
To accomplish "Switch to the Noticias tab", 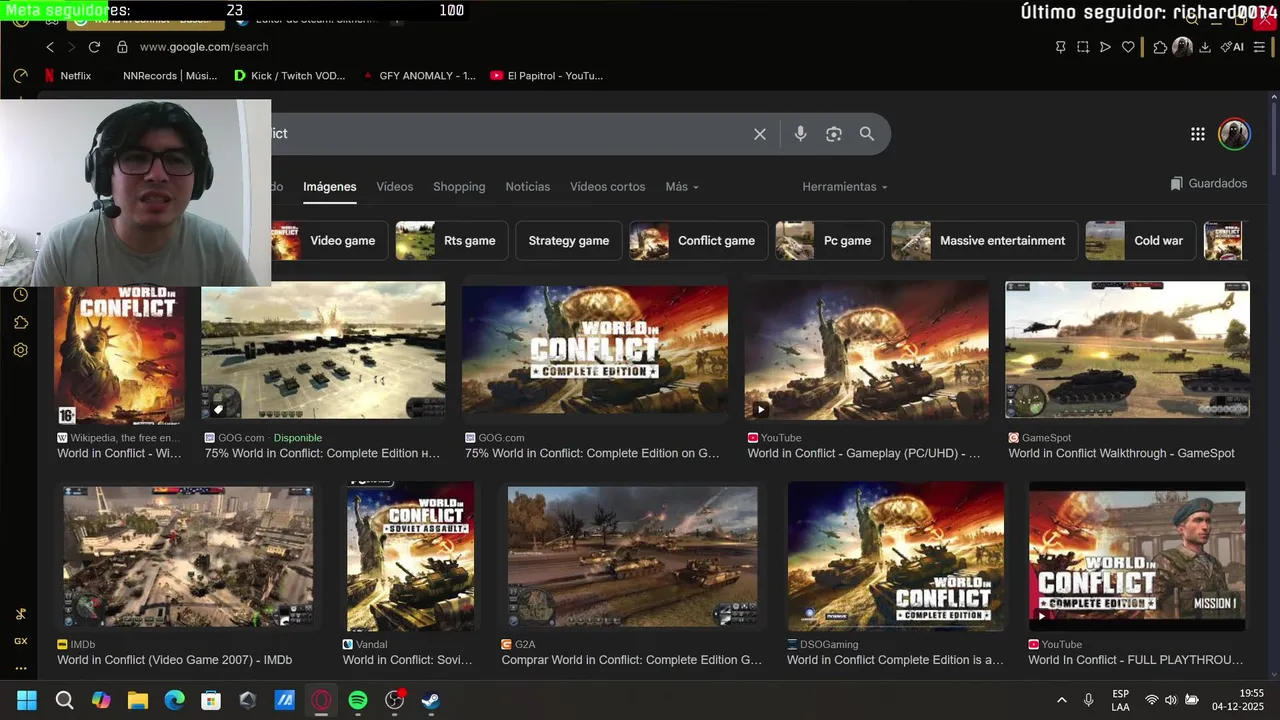I will [x=528, y=187].
